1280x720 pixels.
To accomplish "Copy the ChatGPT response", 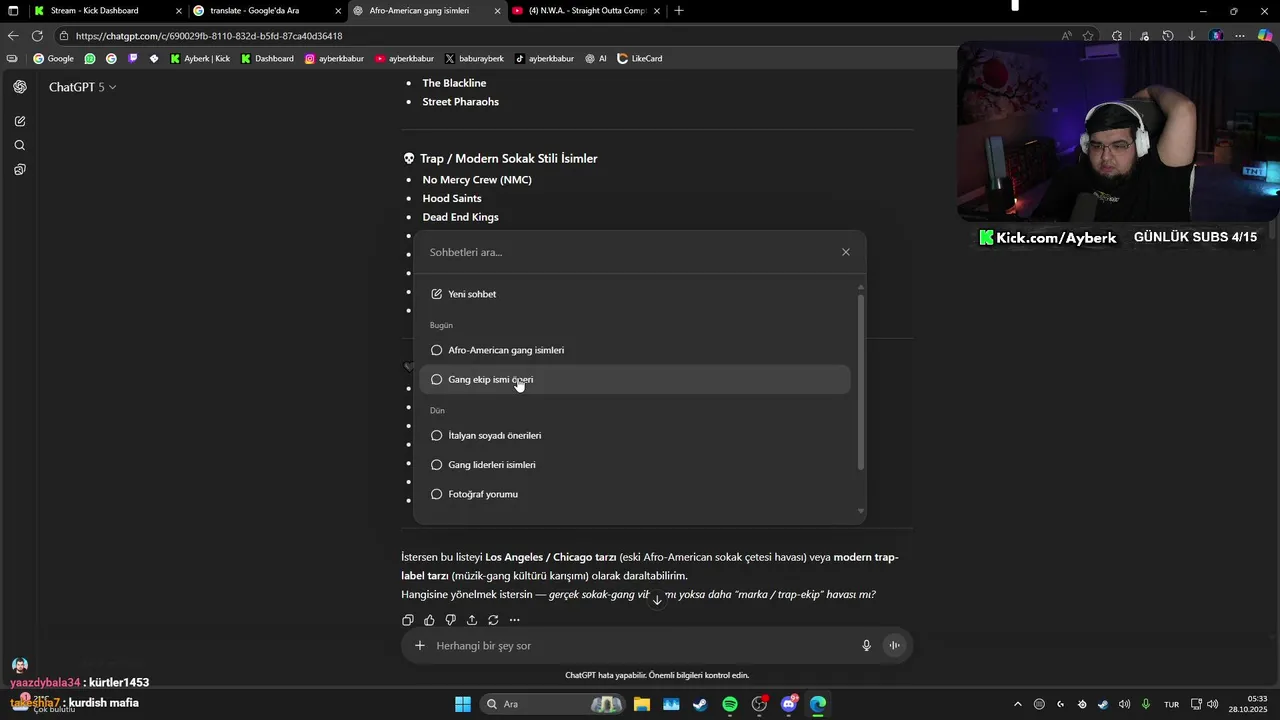I will point(408,620).
